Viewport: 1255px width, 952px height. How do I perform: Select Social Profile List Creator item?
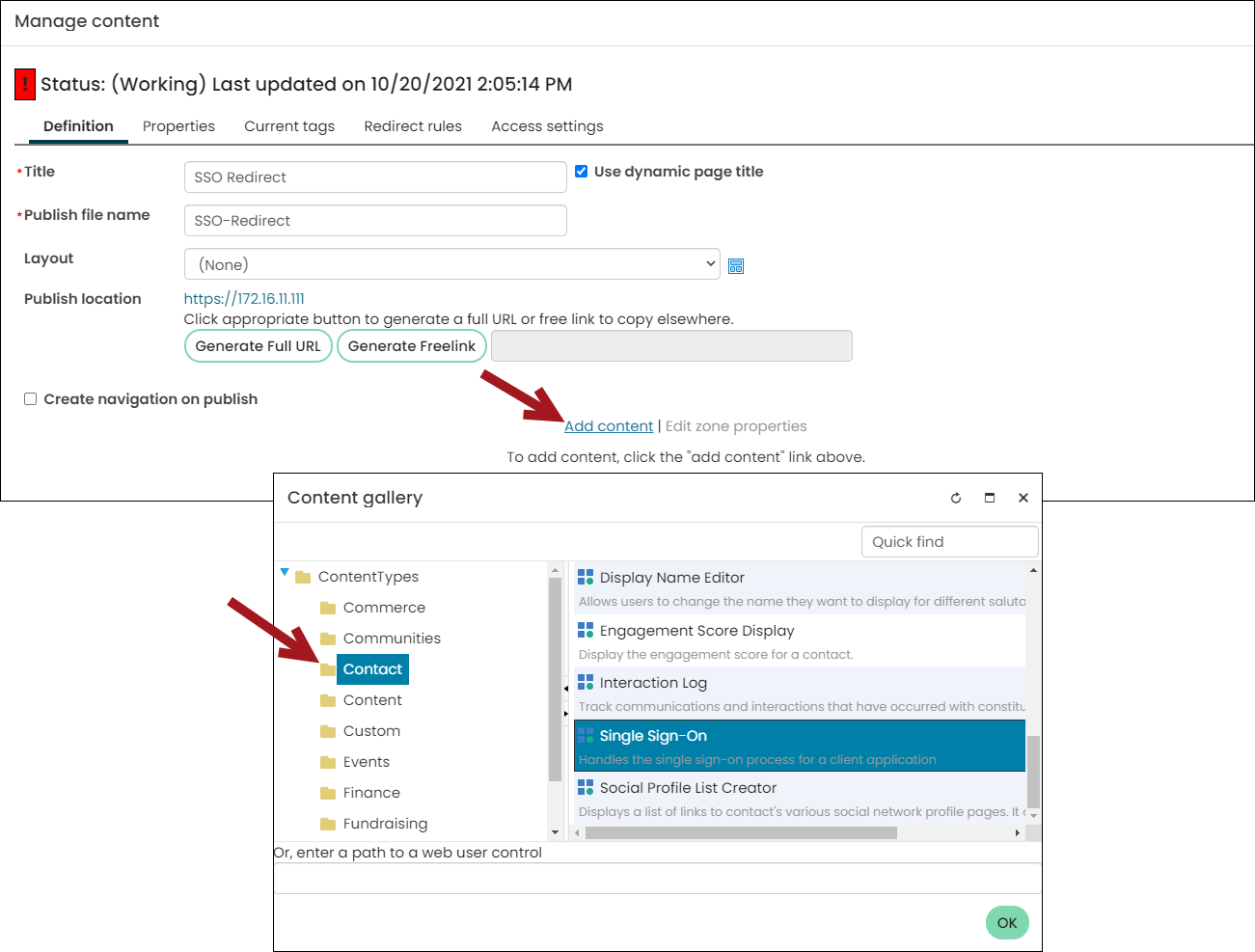800,799
